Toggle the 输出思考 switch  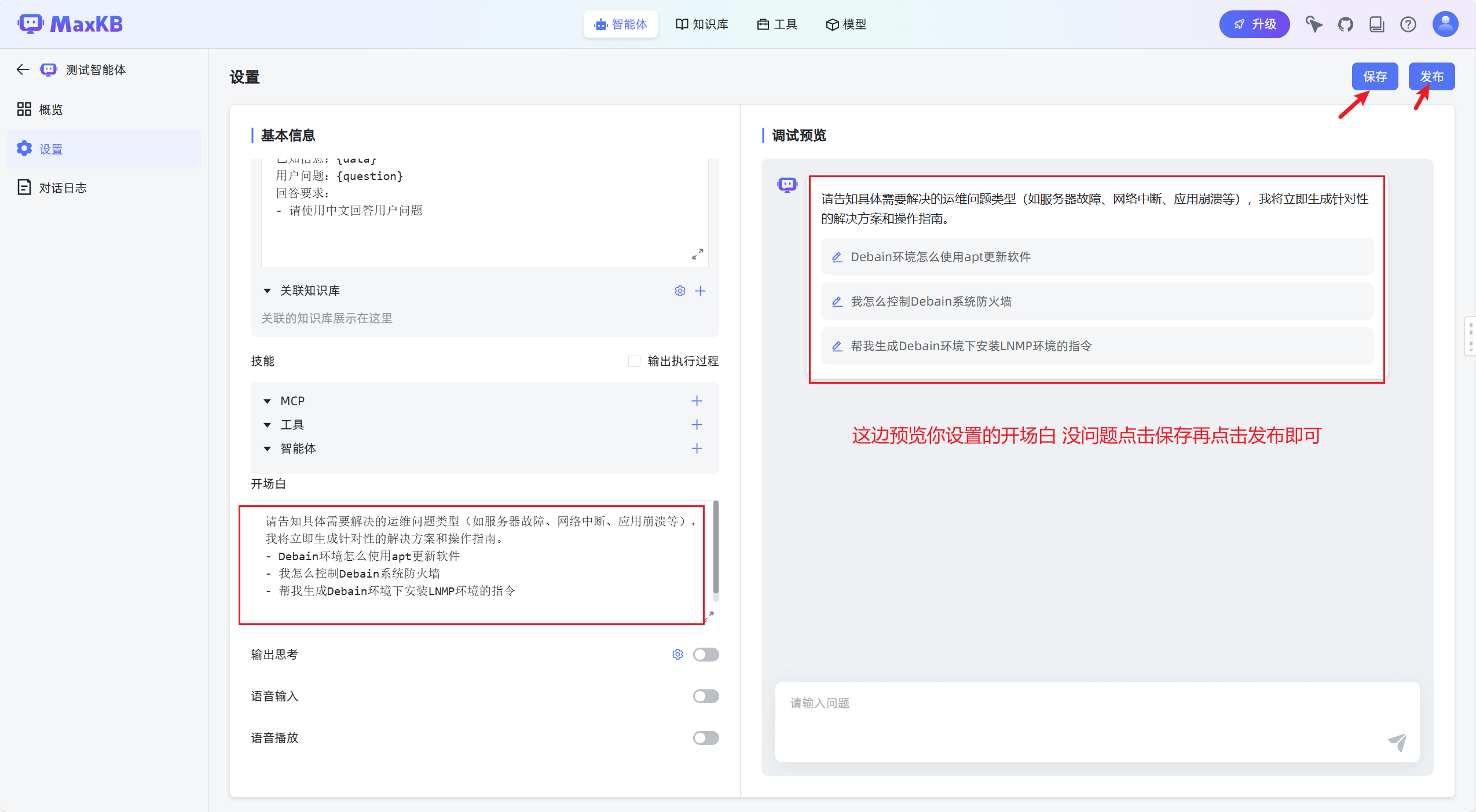tap(705, 655)
